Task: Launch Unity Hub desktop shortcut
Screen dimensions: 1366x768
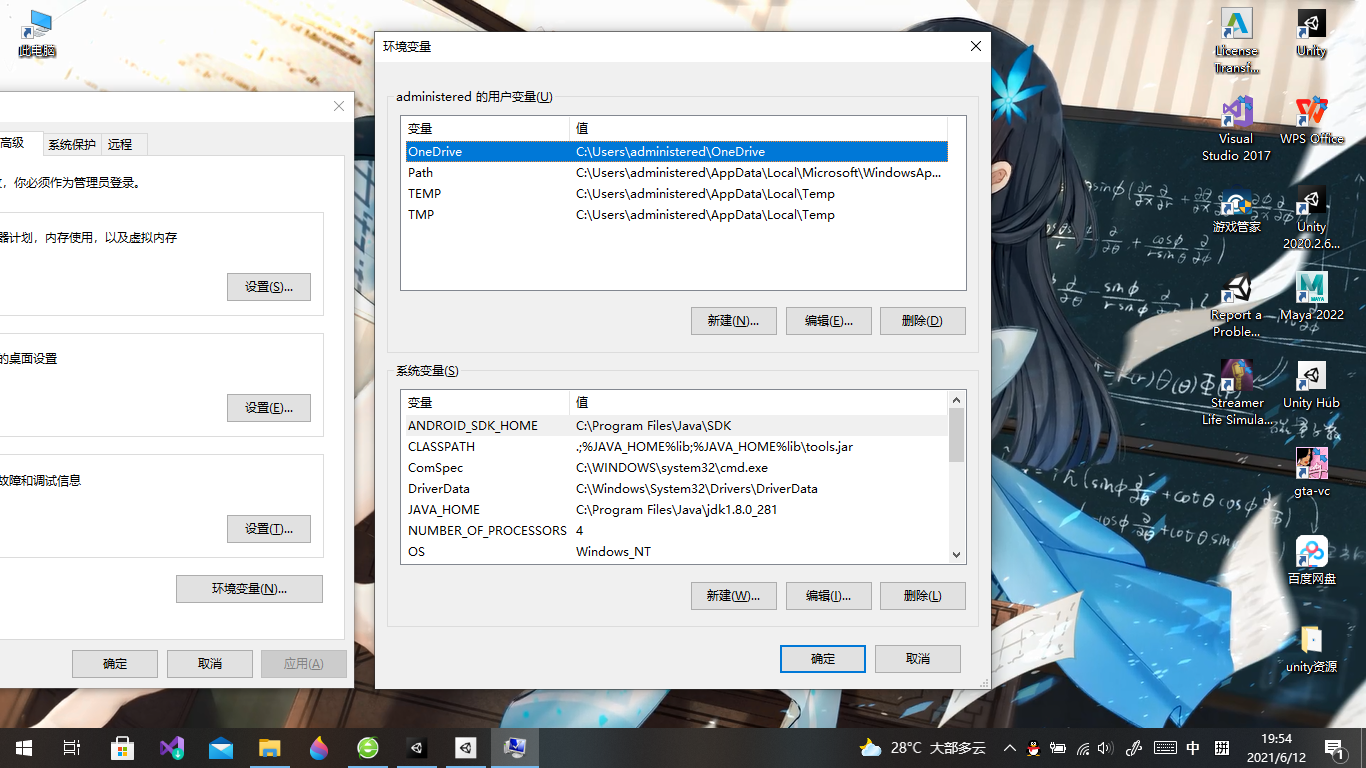Action: tap(1311, 385)
